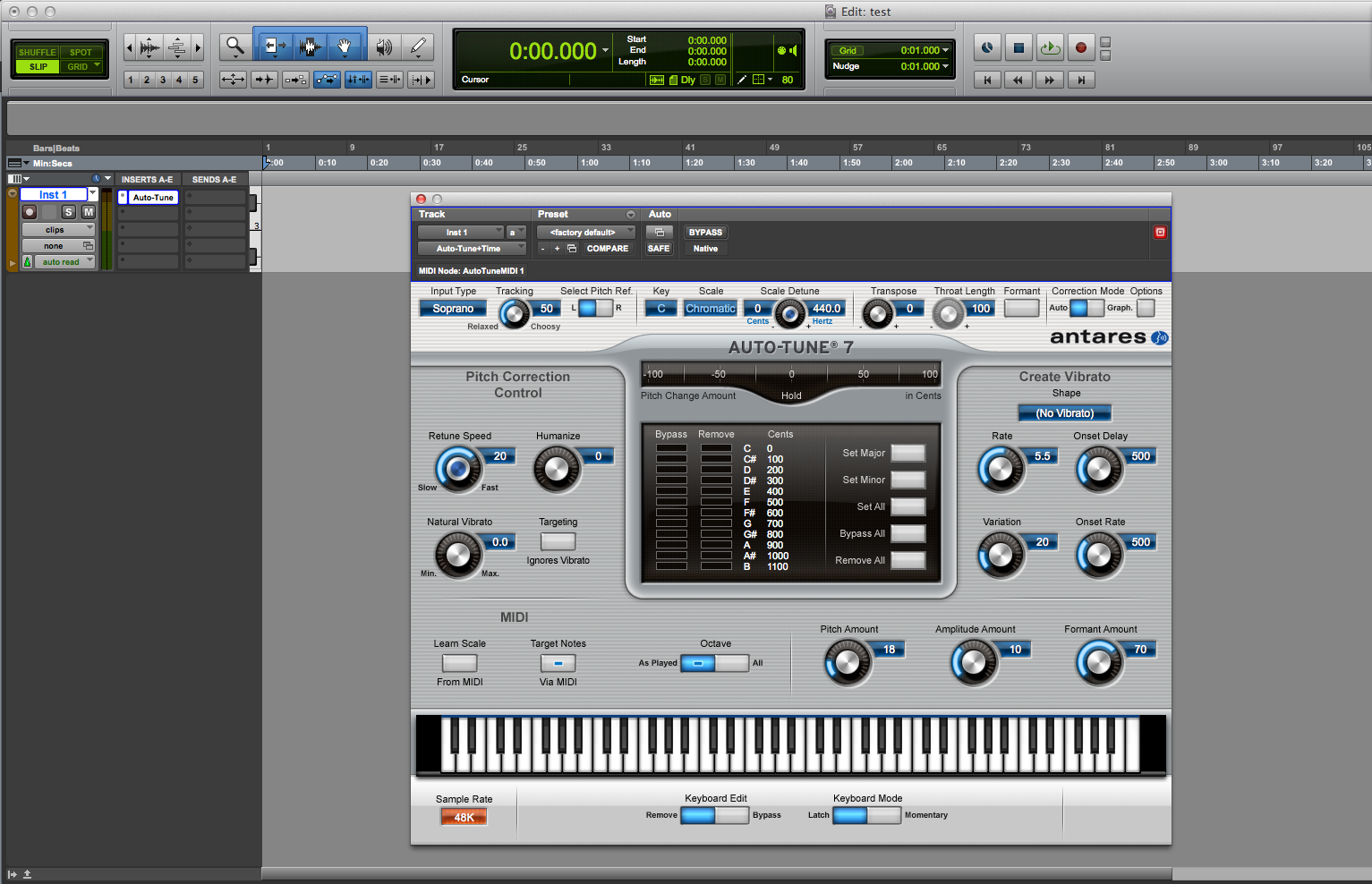Select SLIP edit mode
This screenshot has height=884, width=1372.
[x=38, y=67]
